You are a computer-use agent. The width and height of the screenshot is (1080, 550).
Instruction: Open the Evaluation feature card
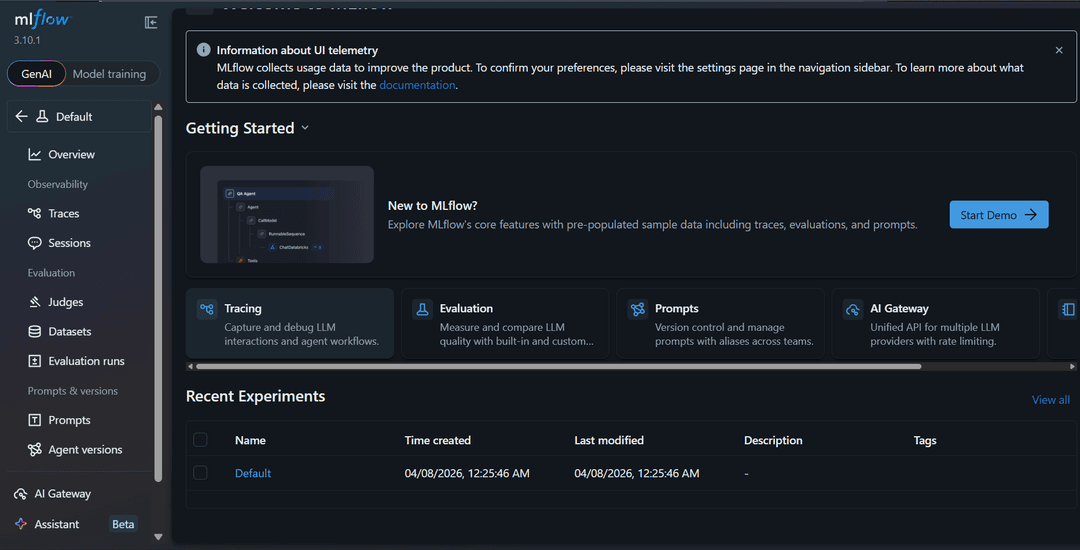505,324
